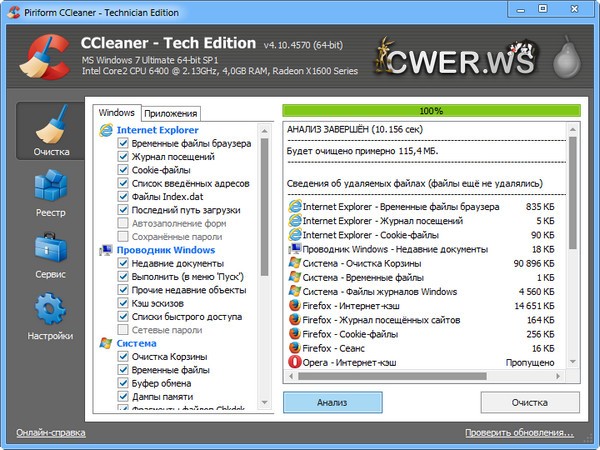The height and width of the screenshot is (450, 600).
Task: Toggle Списки быстрого доступа checkbox
Action: (123, 316)
